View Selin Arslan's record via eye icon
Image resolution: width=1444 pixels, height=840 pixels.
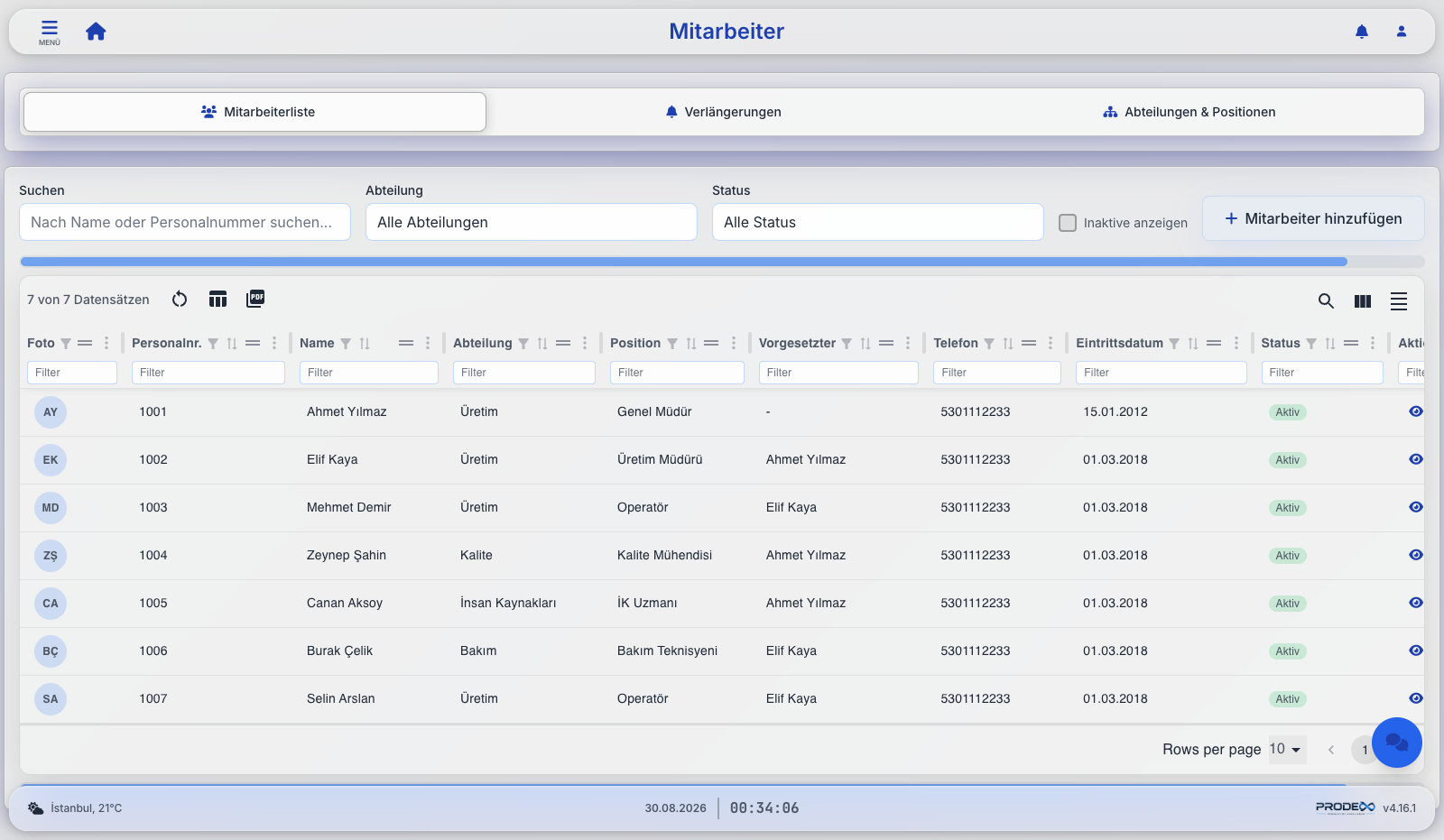tap(1416, 698)
